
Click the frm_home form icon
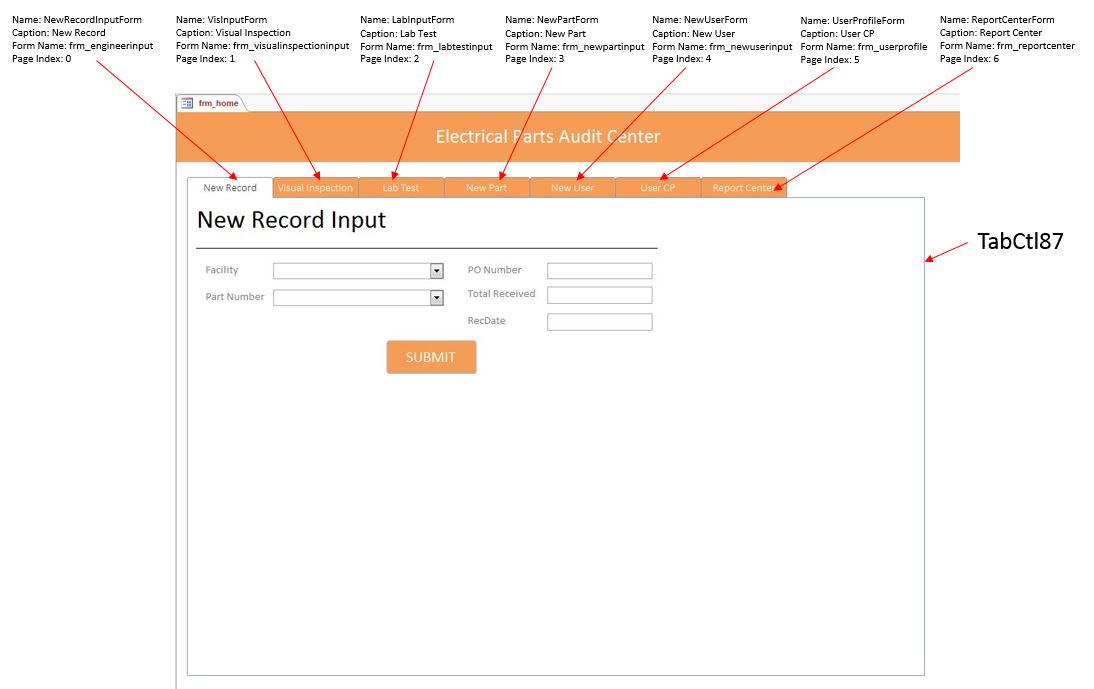click(187, 103)
